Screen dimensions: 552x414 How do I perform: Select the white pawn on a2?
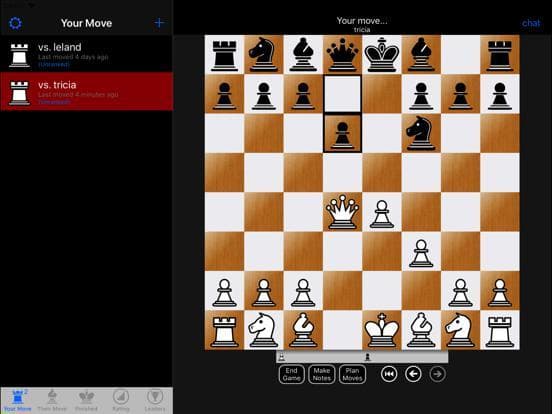tap(224, 292)
